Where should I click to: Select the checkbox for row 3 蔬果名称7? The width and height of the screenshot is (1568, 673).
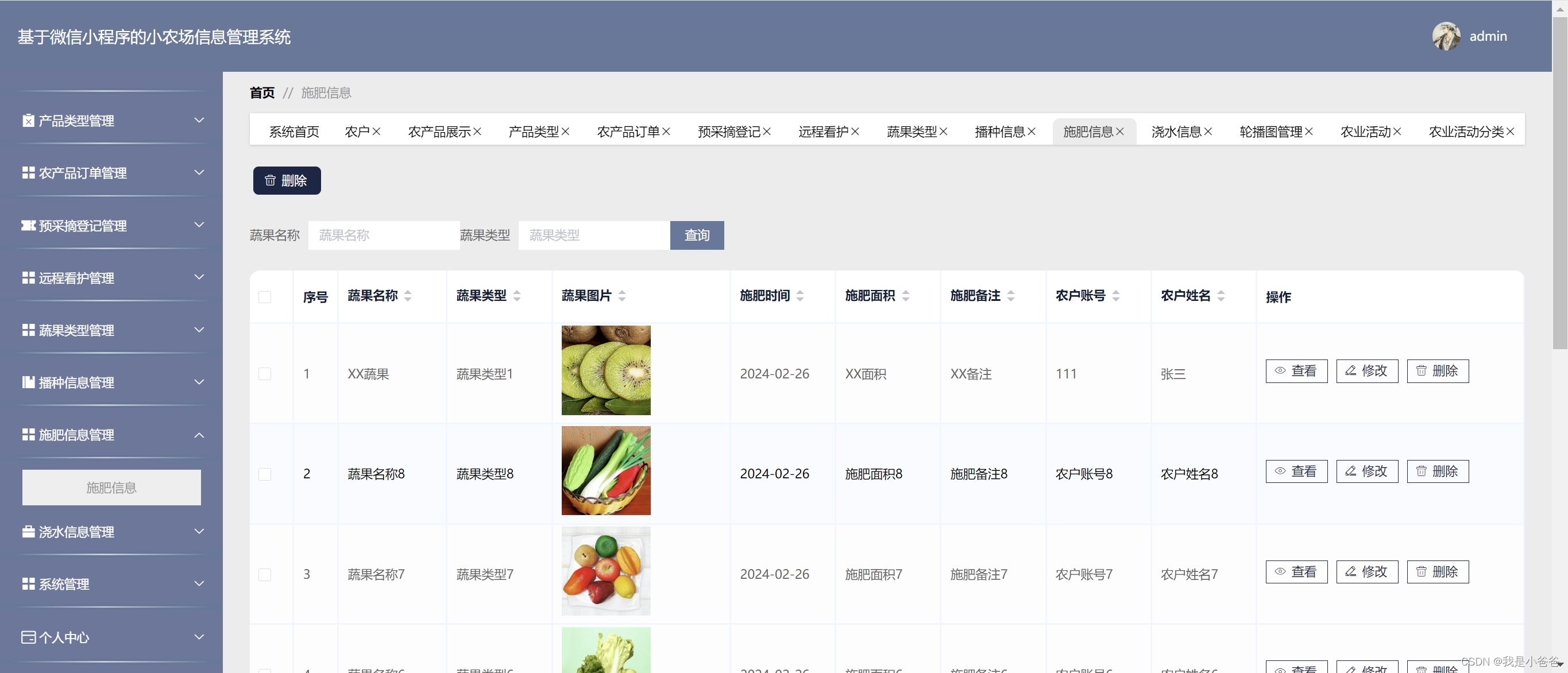pos(265,574)
